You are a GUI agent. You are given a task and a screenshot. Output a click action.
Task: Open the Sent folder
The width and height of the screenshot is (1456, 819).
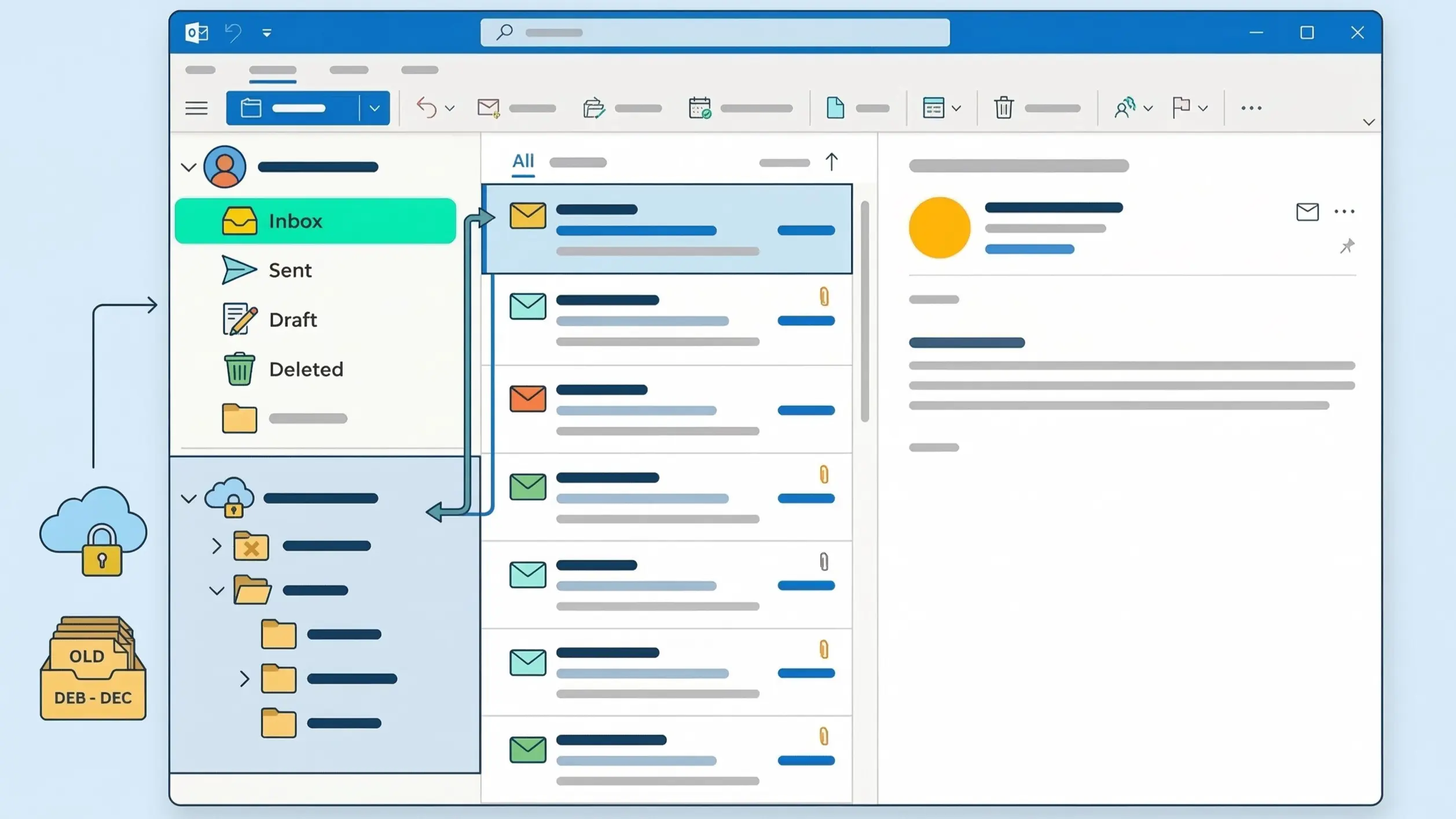click(289, 270)
